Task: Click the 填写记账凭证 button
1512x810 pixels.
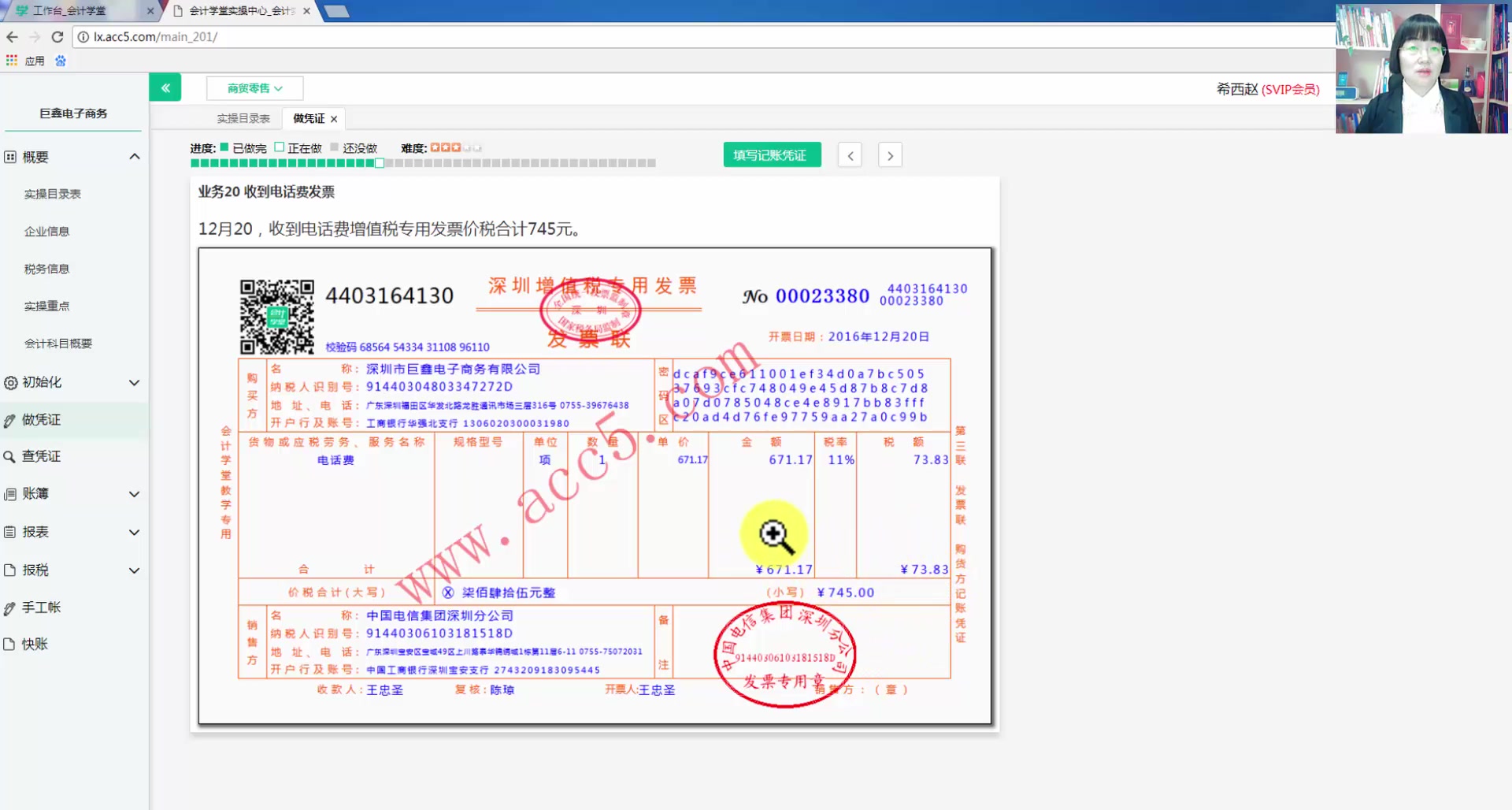Action: point(771,154)
